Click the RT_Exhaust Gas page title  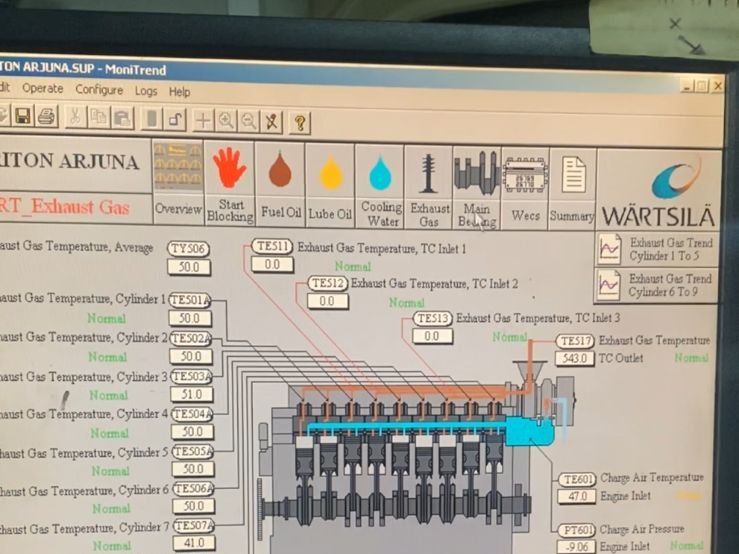pos(64,207)
